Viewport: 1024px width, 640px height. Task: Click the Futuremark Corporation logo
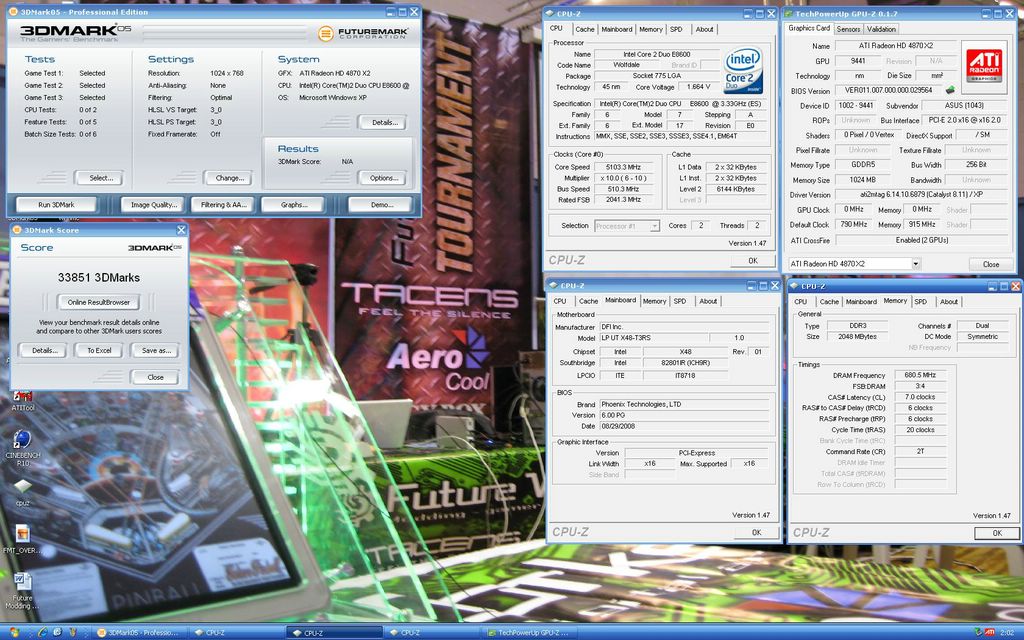pos(362,33)
